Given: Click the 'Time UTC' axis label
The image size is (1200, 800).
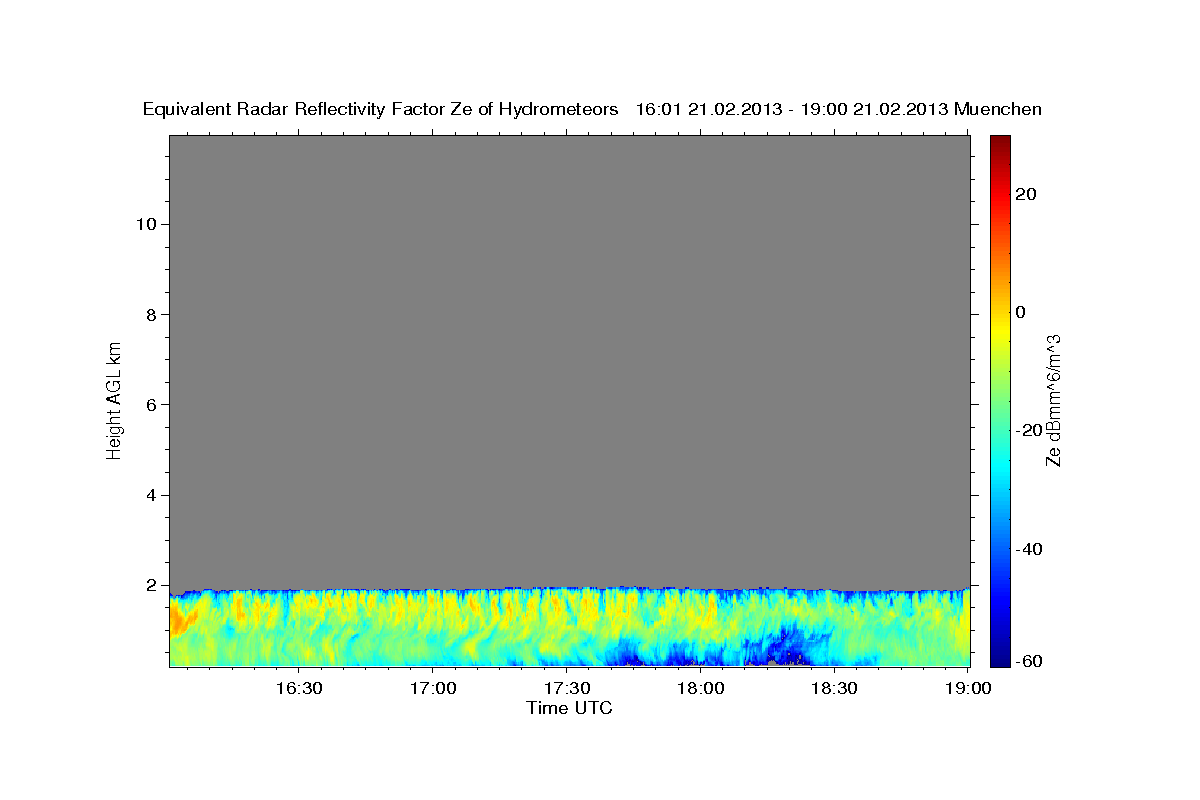Looking at the screenshot, I should [569, 708].
